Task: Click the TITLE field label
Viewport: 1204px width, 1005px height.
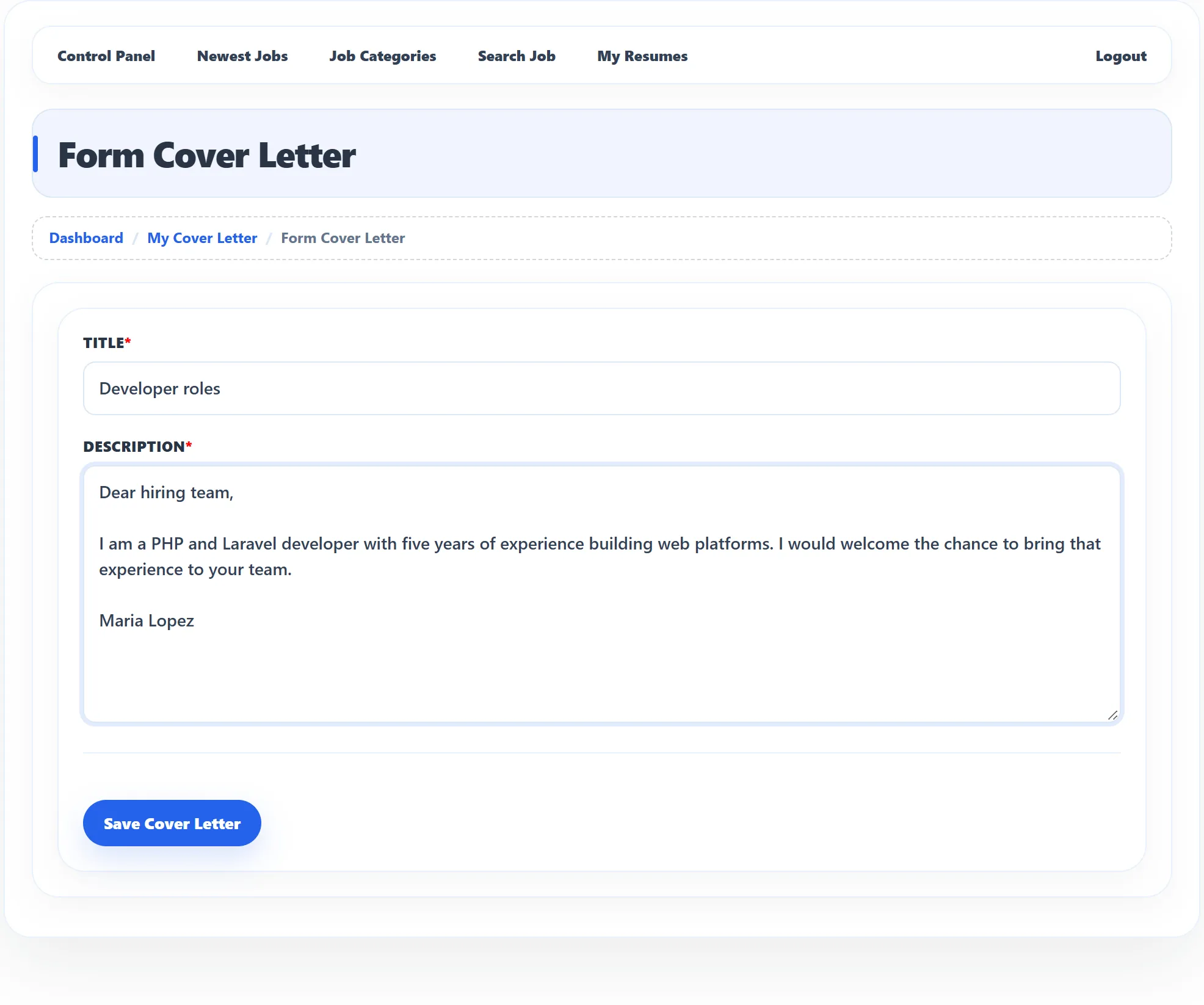Action: pos(107,343)
